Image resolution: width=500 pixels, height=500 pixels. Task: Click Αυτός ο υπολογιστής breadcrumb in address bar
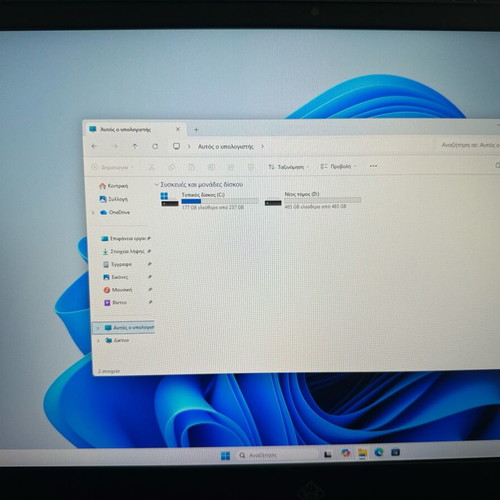click(x=226, y=147)
